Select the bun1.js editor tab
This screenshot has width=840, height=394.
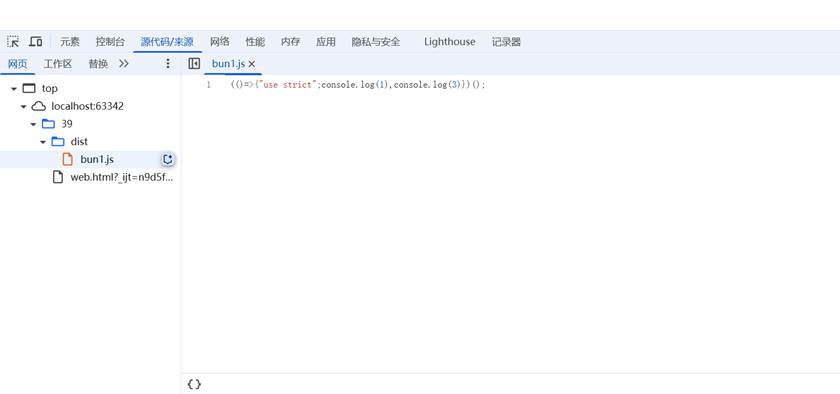pyautogui.click(x=228, y=64)
